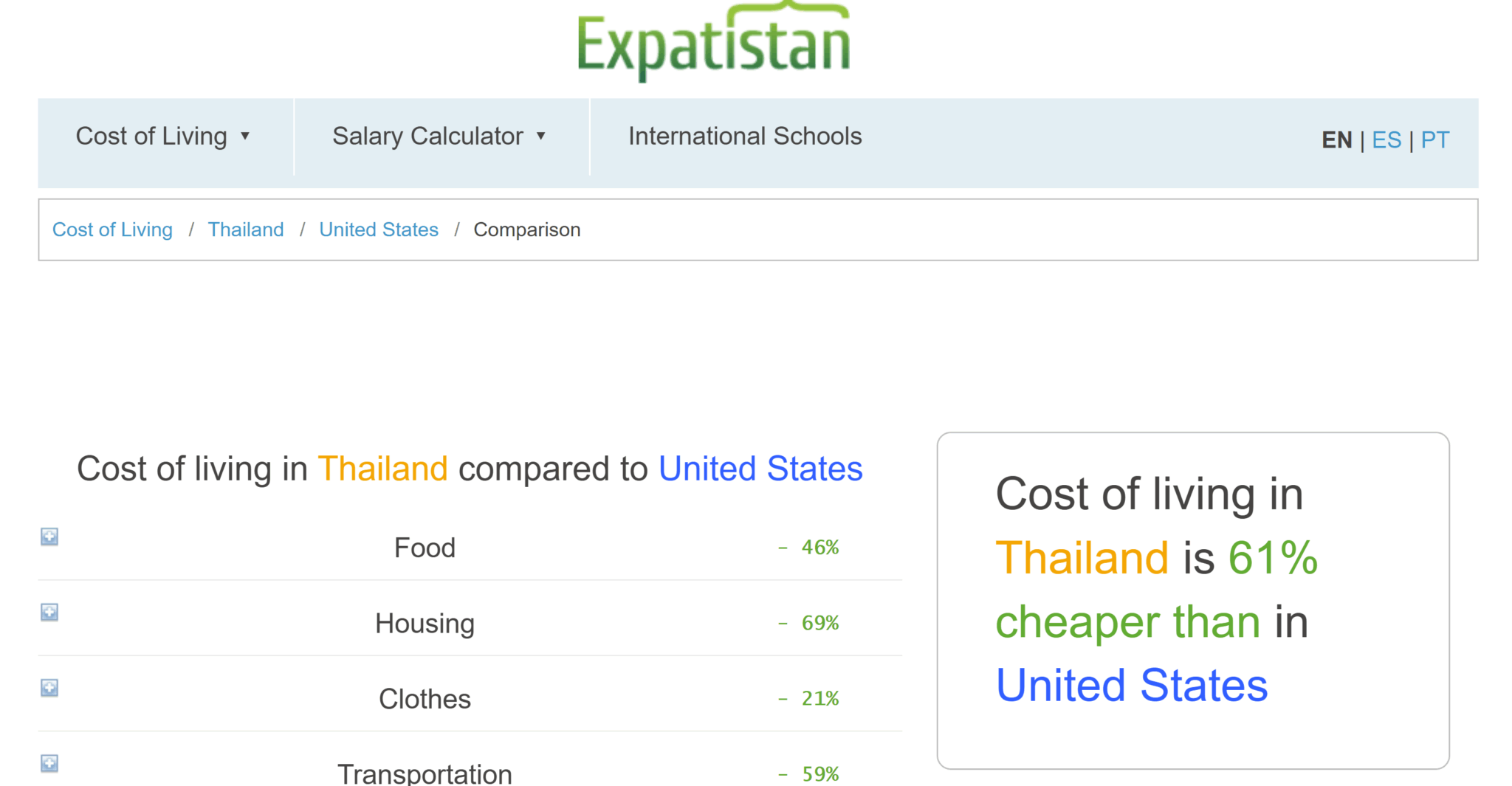Click the Housing -69% percentage value
This screenshot has height=786, width=1512.
(808, 623)
